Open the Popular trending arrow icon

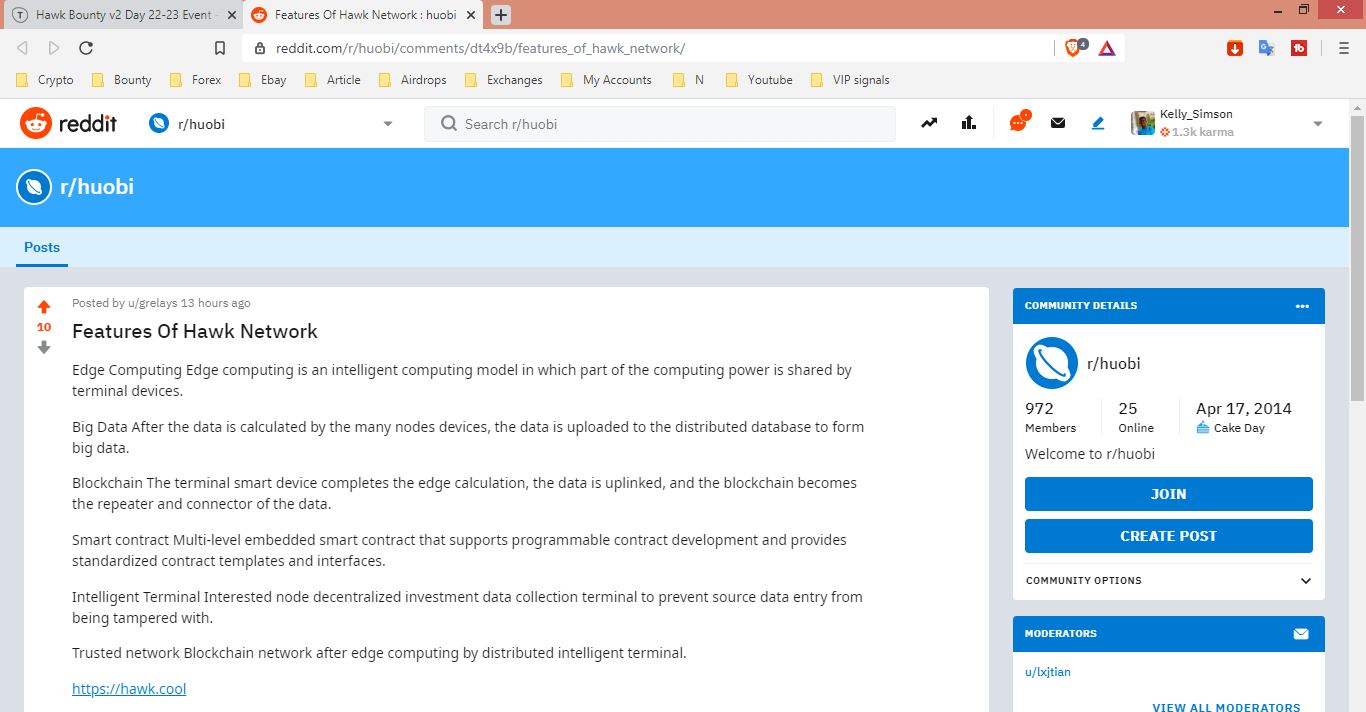[x=929, y=123]
